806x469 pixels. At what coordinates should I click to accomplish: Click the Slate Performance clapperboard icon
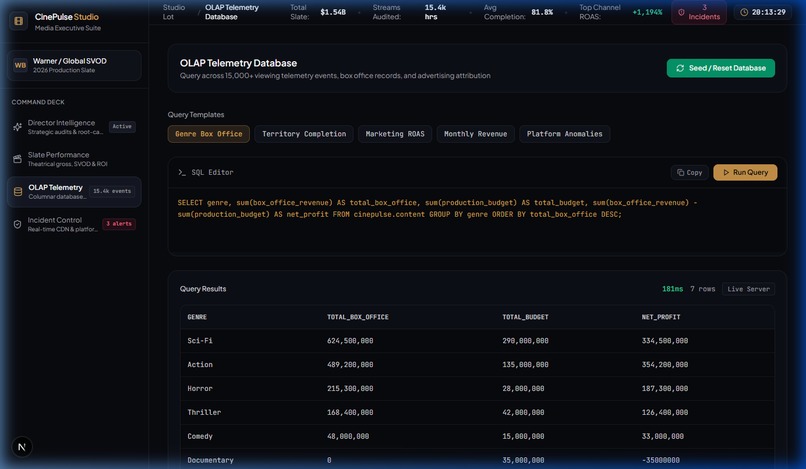17,159
